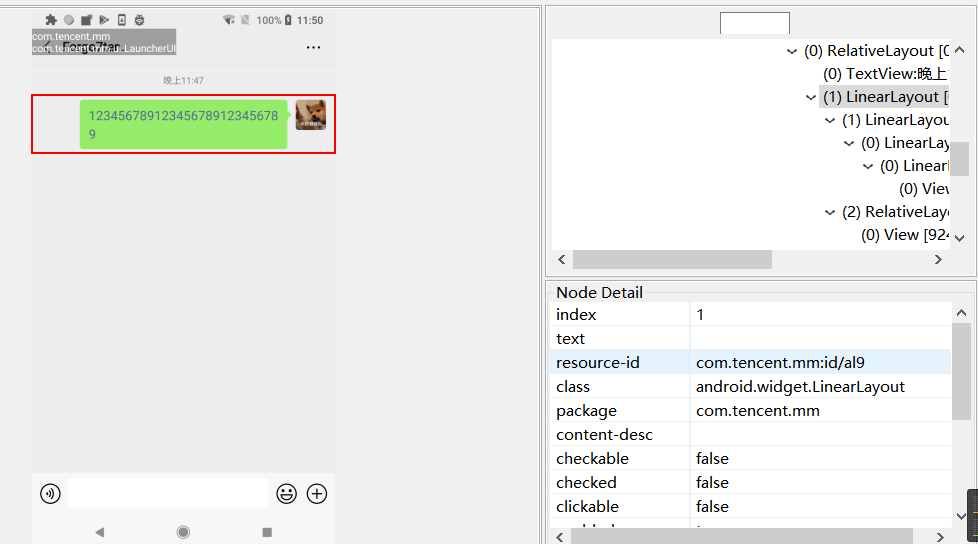This screenshot has width=978, height=544.
Task: Collapse the nested (1) LinearLayout child node
Action: coord(830,120)
